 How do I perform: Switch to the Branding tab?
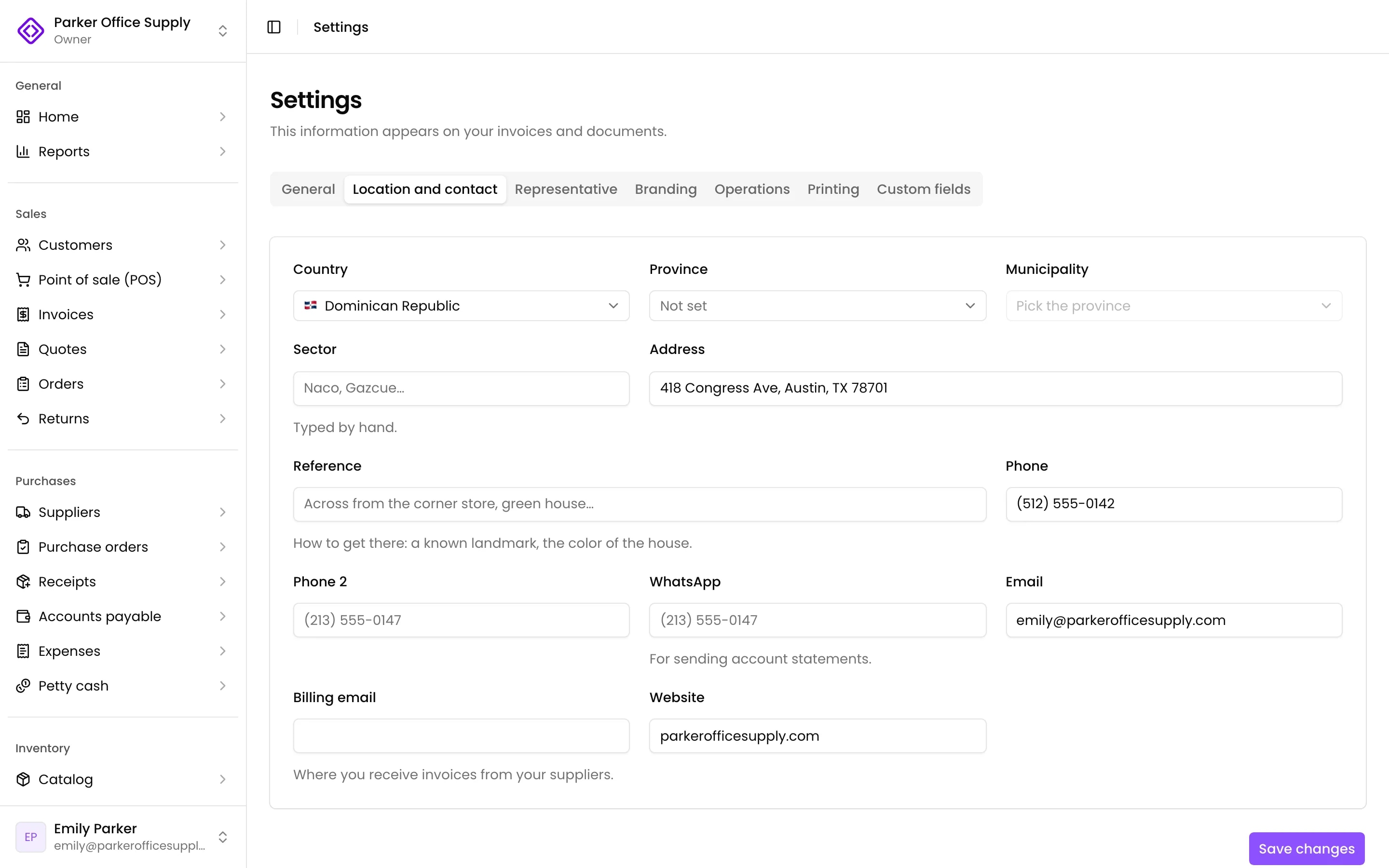[666, 189]
